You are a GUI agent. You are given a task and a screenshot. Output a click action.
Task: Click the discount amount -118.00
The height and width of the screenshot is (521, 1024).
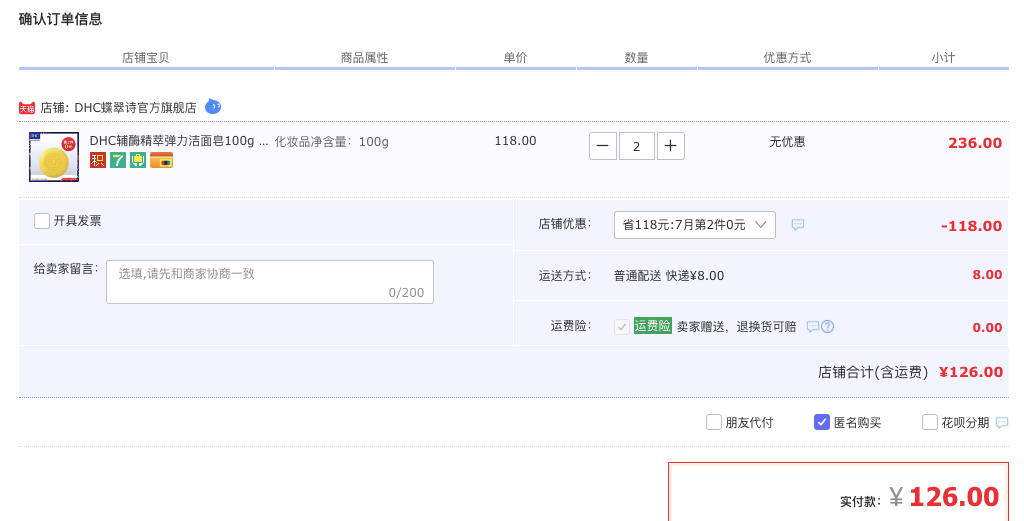[971, 226]
